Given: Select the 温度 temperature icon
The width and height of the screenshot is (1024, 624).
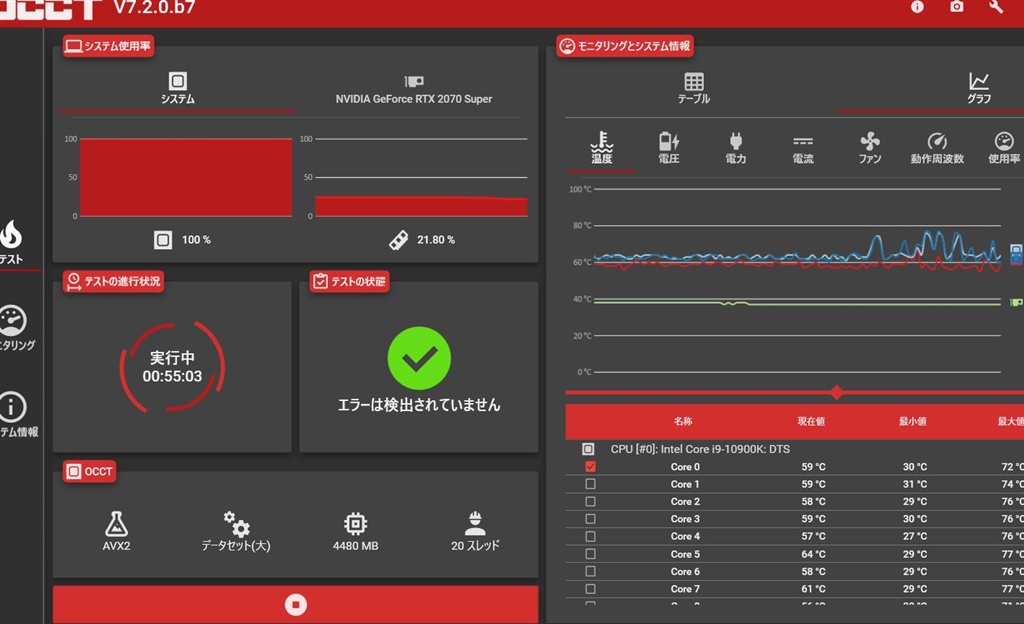Looking at the screenshot, I should 601,148.
